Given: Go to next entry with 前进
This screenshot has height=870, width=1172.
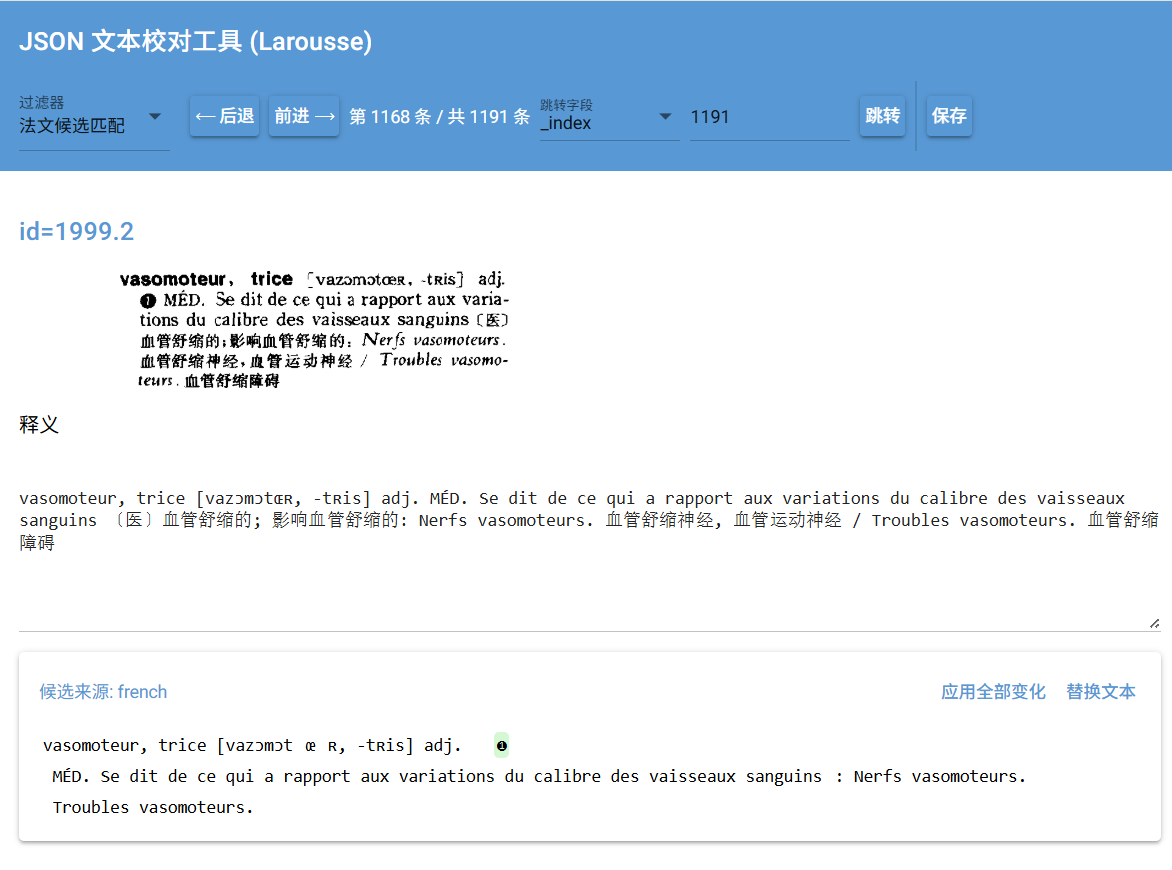Looking at the screenshot, I should pyautogui.click(x=304, y=116).
